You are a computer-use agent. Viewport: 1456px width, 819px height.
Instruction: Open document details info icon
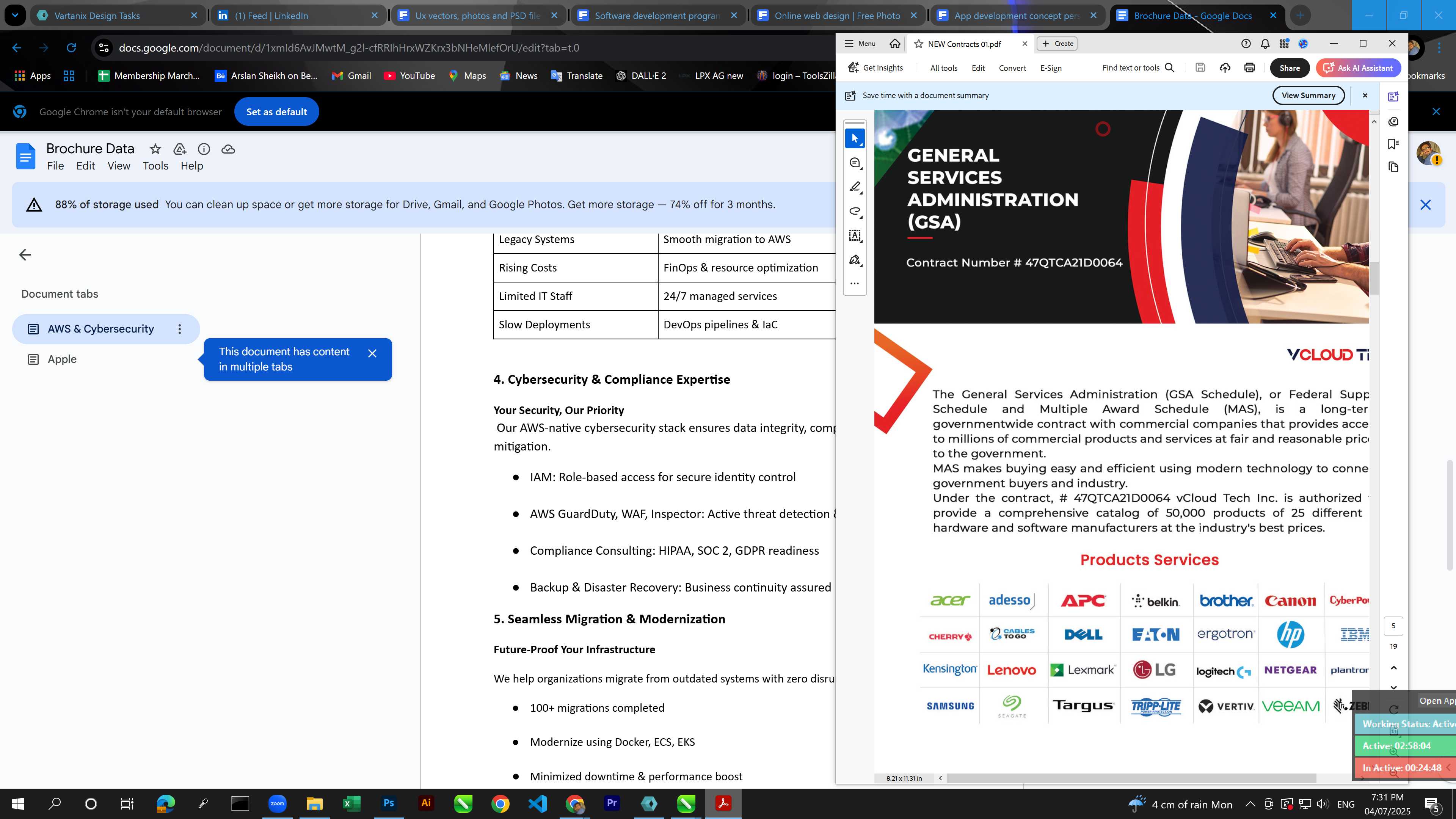(204, 149)
